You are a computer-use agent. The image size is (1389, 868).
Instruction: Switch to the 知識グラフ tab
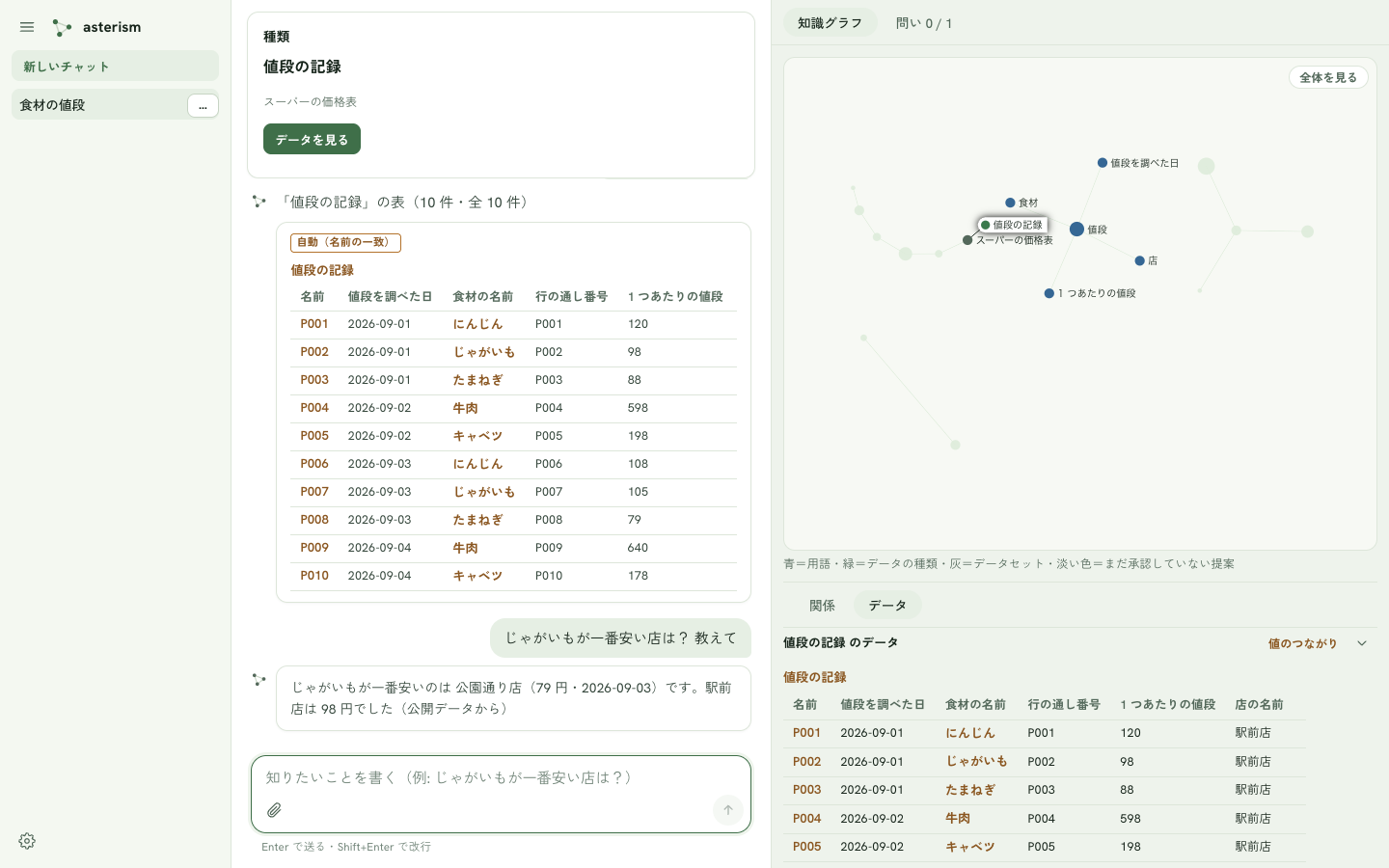[x=830, y=23]
